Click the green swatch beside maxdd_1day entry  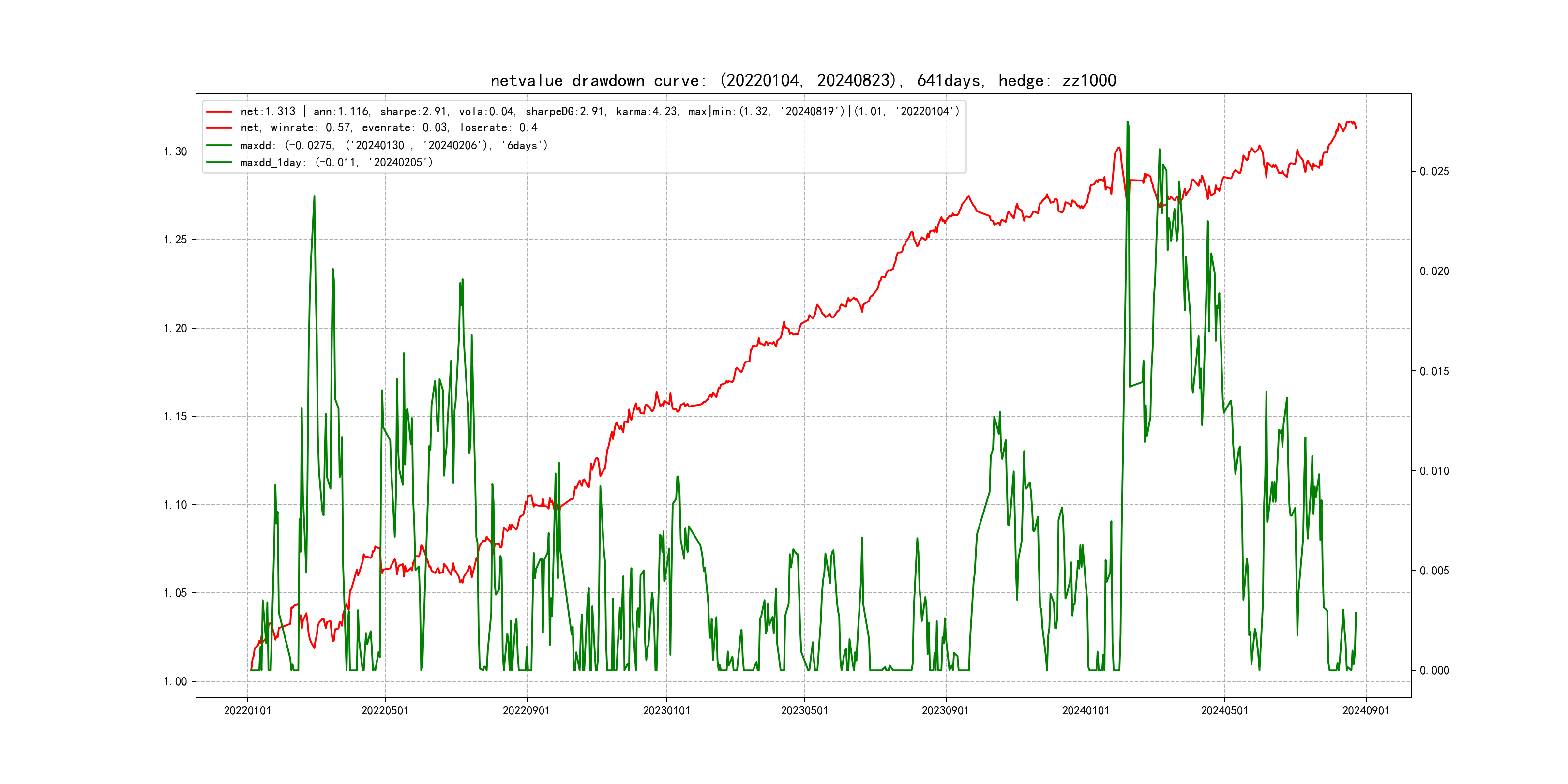(x=219, y=162)
